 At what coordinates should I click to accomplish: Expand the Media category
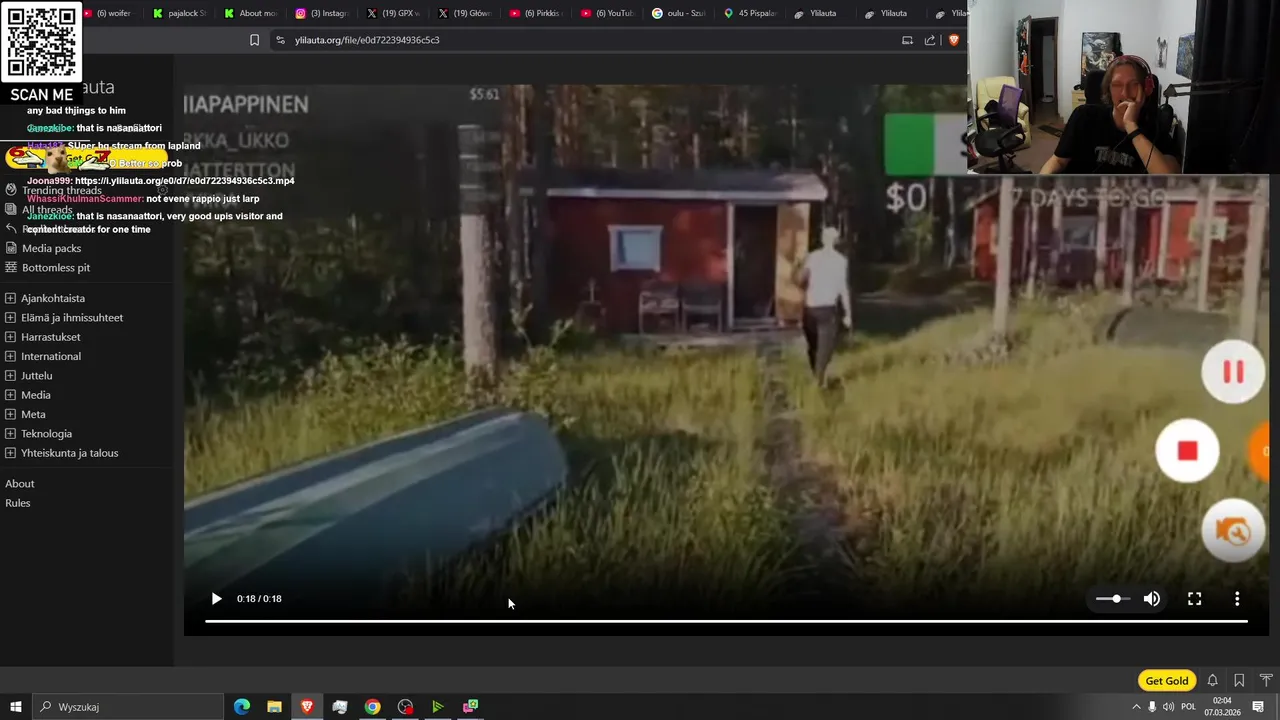coord(10,395)
